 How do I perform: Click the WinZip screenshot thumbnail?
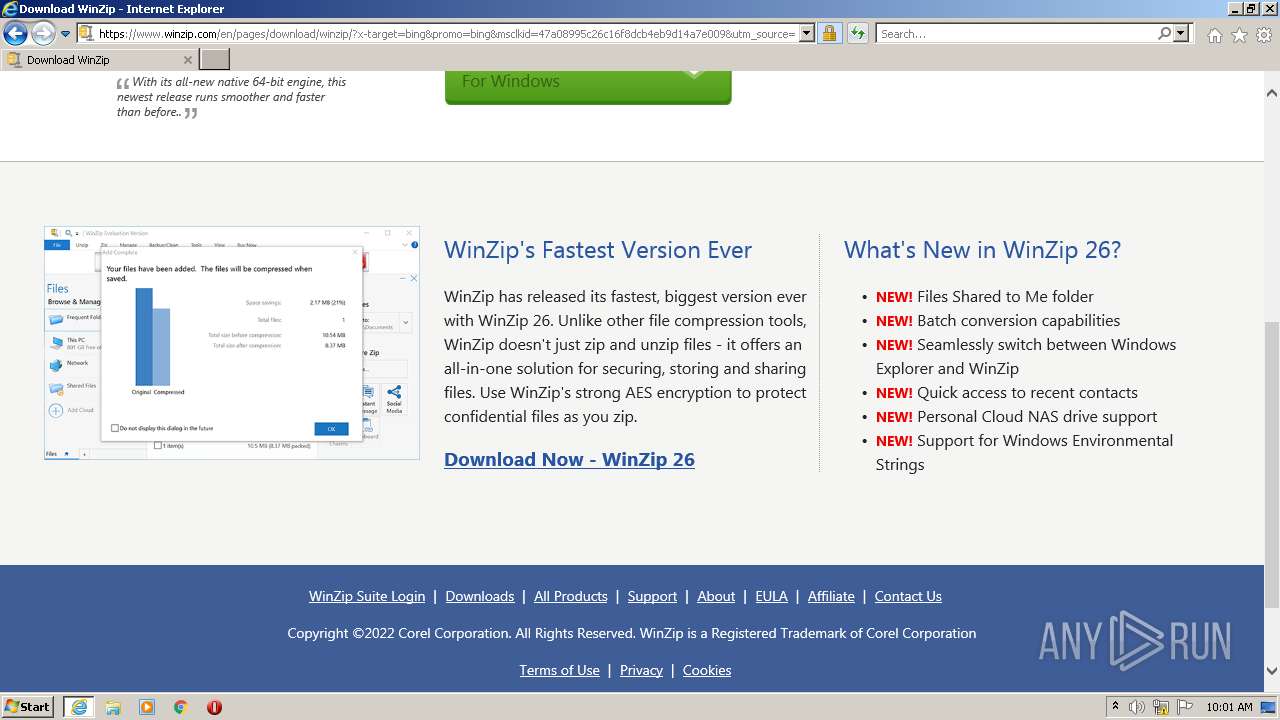[232, 343]
